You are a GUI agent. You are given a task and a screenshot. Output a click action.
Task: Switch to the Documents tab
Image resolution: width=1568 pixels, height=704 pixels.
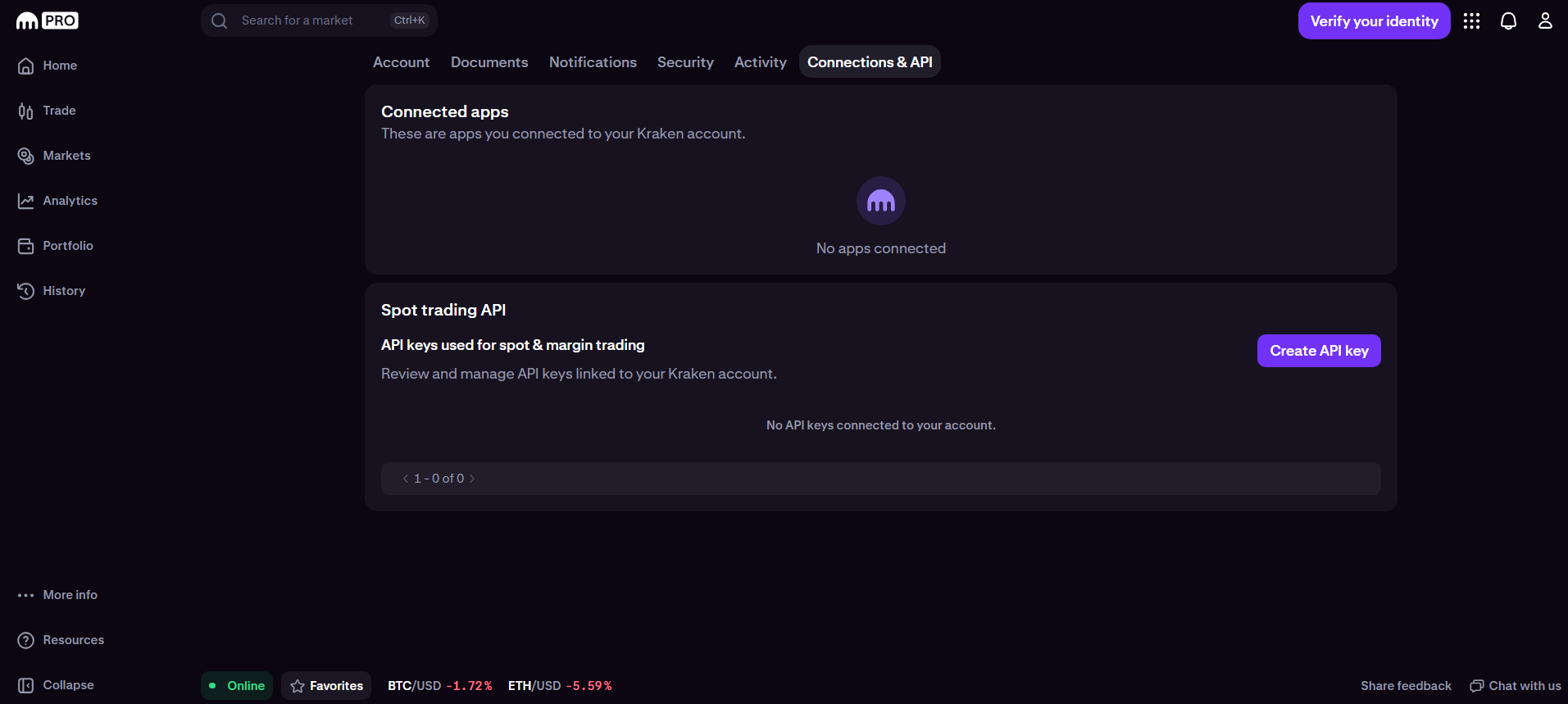pyautogui.click(x=489, y=62)
